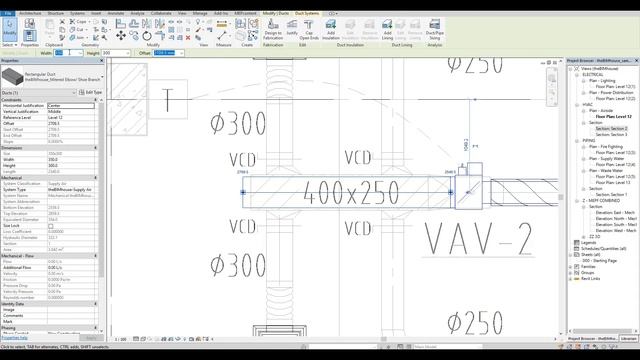Click the Type Properties icon
The width and height of the screenshot is (640, 360).
click(29, 23)
